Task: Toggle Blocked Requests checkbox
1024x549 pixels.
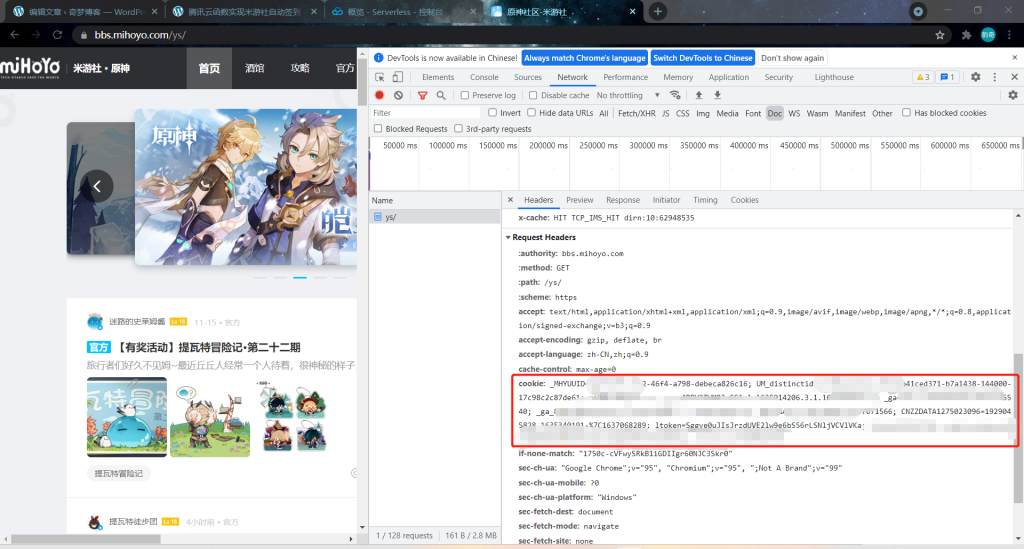Action: [x=377, y=129]
